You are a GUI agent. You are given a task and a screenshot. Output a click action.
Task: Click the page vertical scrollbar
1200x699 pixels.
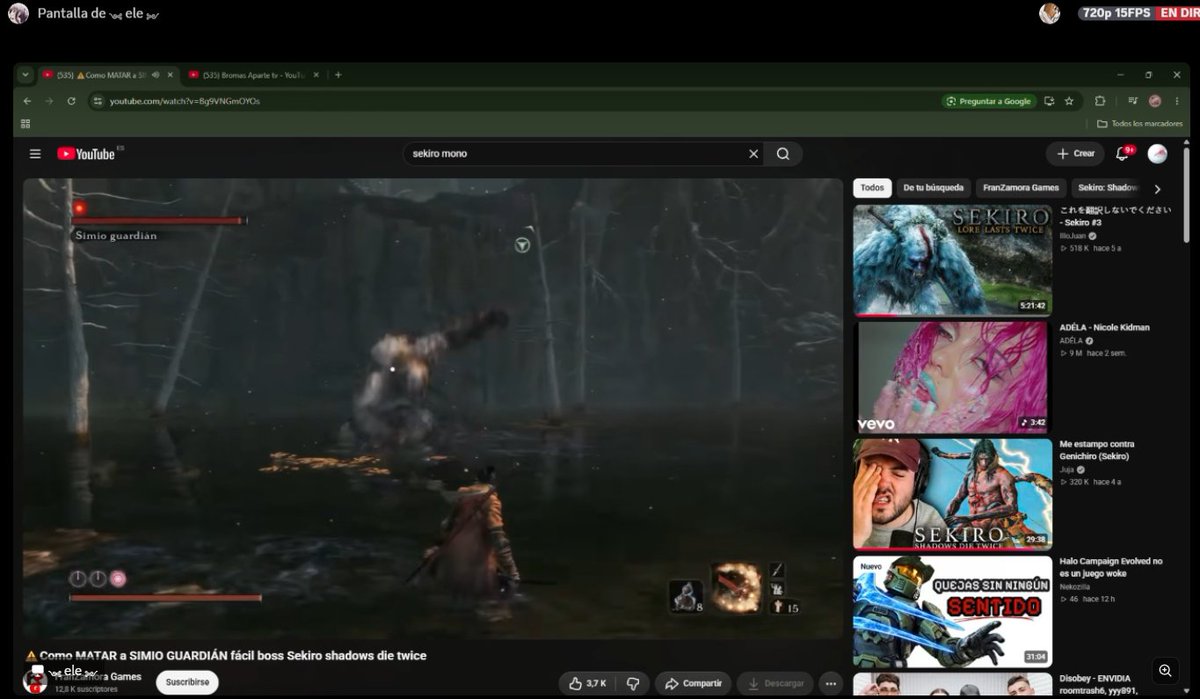click(1187, 195)
